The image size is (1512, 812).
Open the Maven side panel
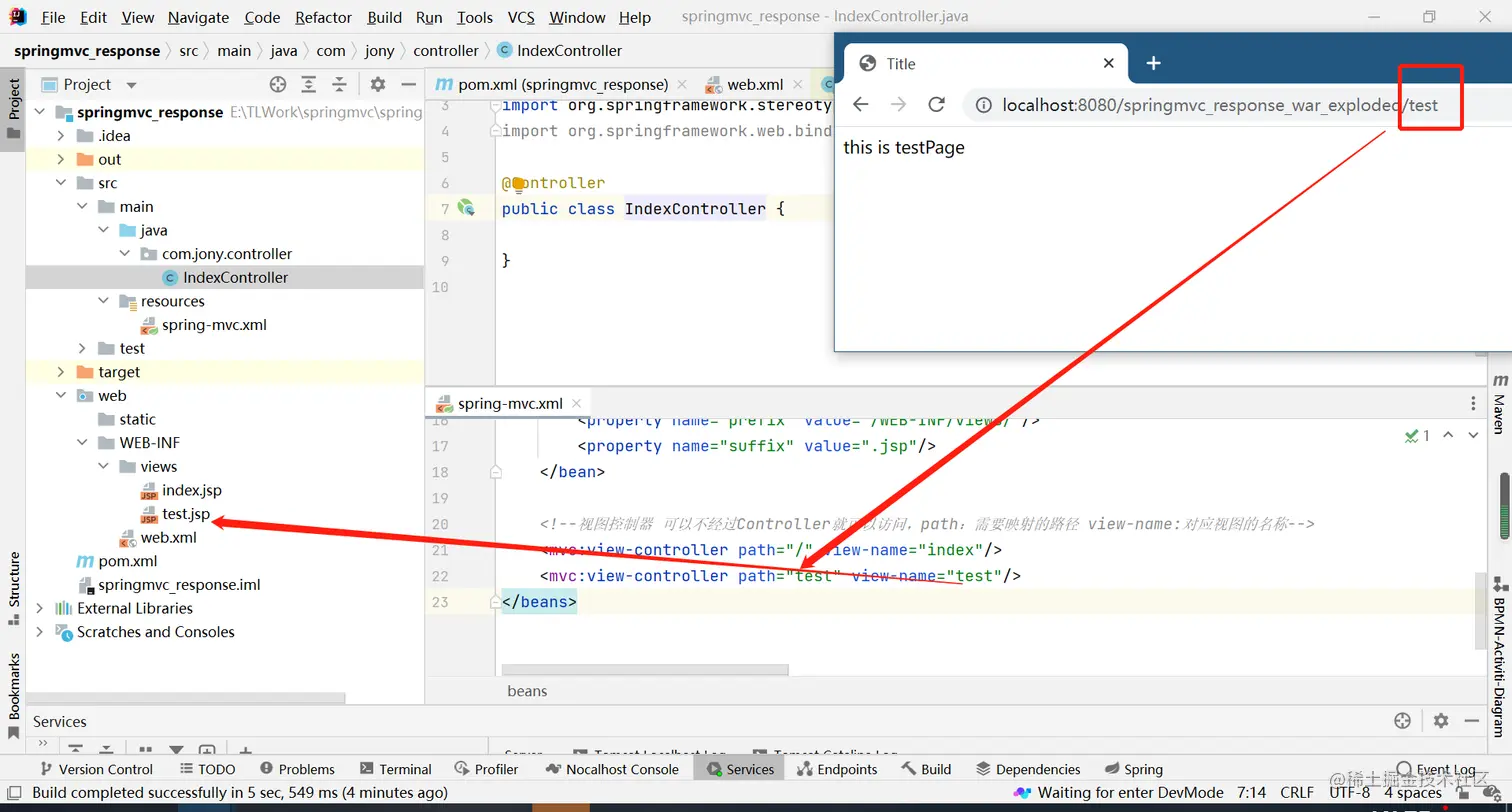point(1500,404)
